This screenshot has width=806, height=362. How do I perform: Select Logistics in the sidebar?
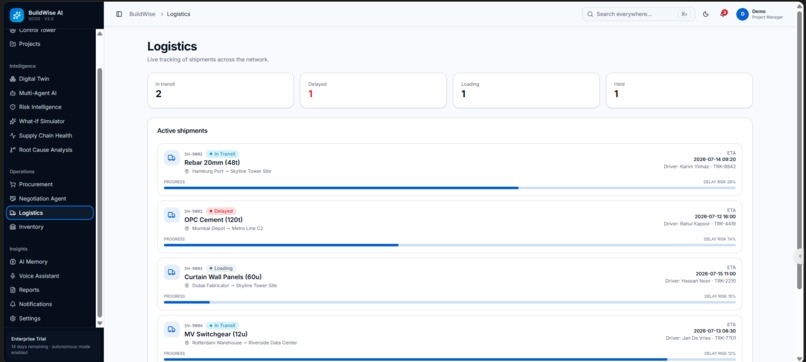(x=50, y=213)
